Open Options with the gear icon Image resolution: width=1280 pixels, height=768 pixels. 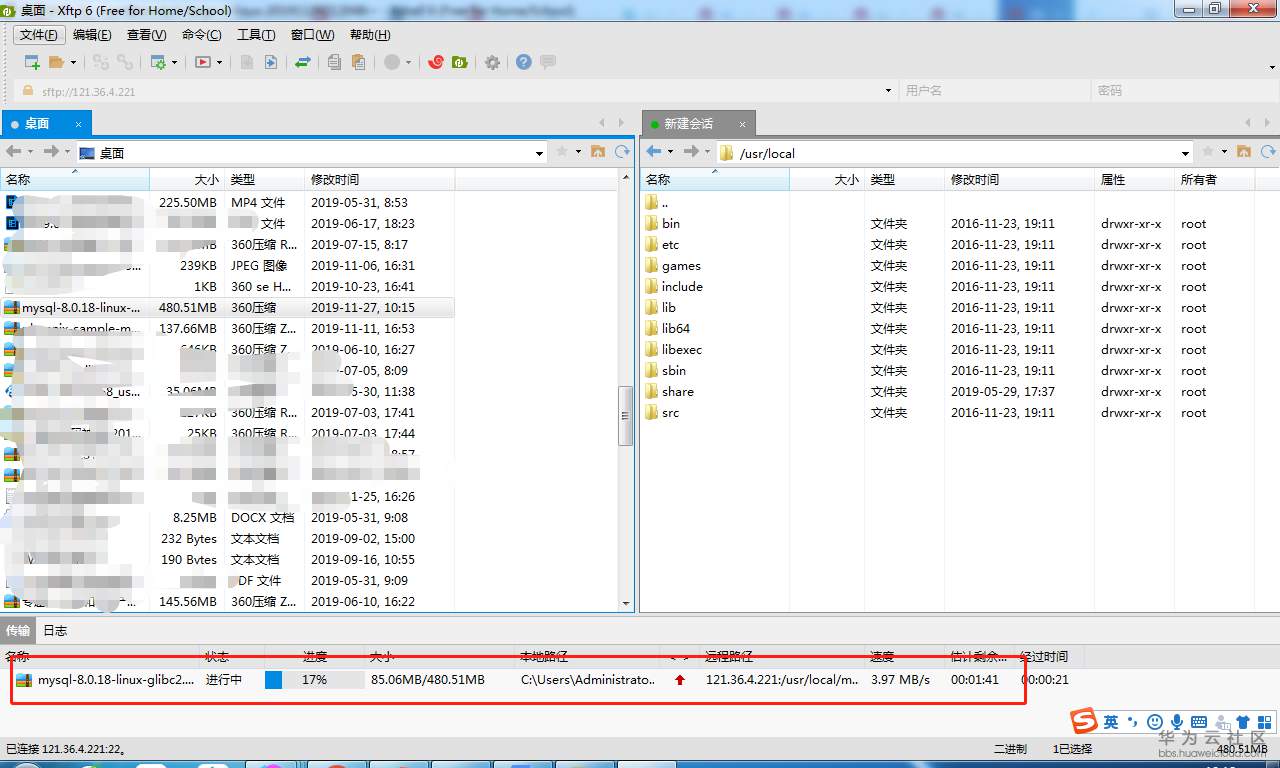pyautogui.click(x=492, y=62)
